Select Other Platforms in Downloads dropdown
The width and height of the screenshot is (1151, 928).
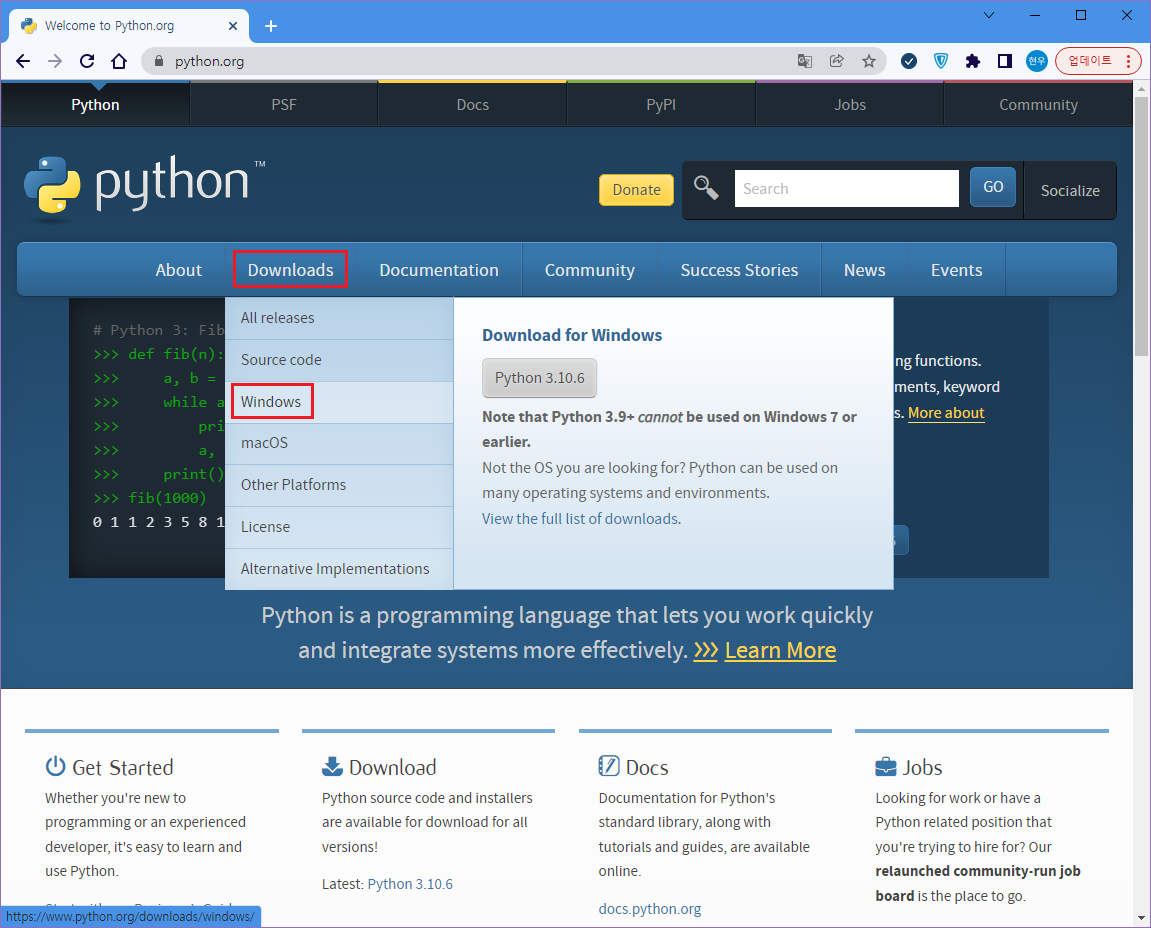point(339,485)
